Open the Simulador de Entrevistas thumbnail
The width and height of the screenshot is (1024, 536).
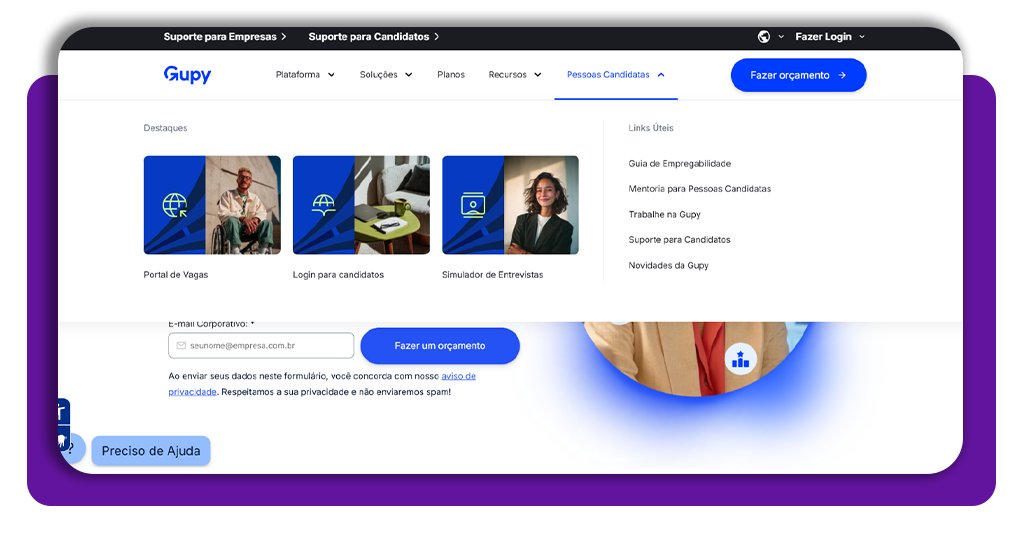pyautogui.click(x=510, y=204)
